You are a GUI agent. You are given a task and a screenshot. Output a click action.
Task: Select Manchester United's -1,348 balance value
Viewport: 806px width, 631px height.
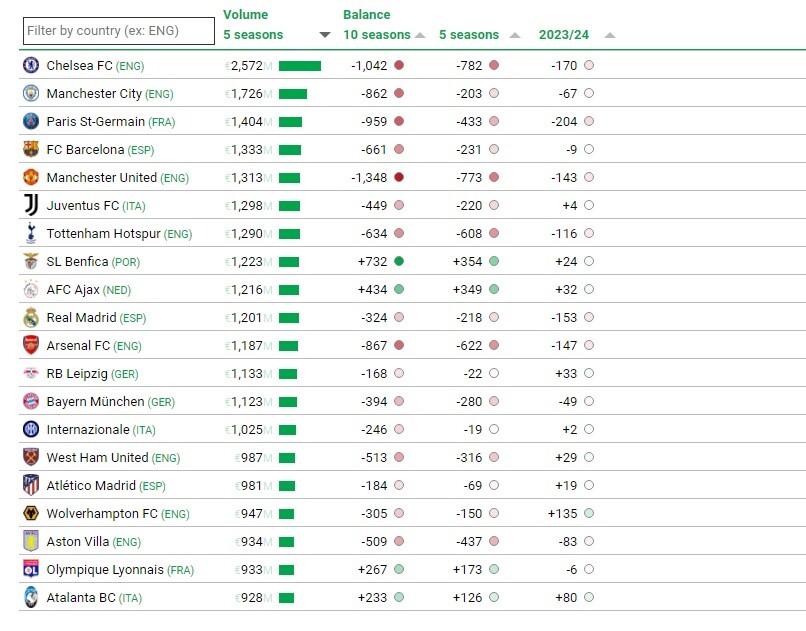[369, 178]
